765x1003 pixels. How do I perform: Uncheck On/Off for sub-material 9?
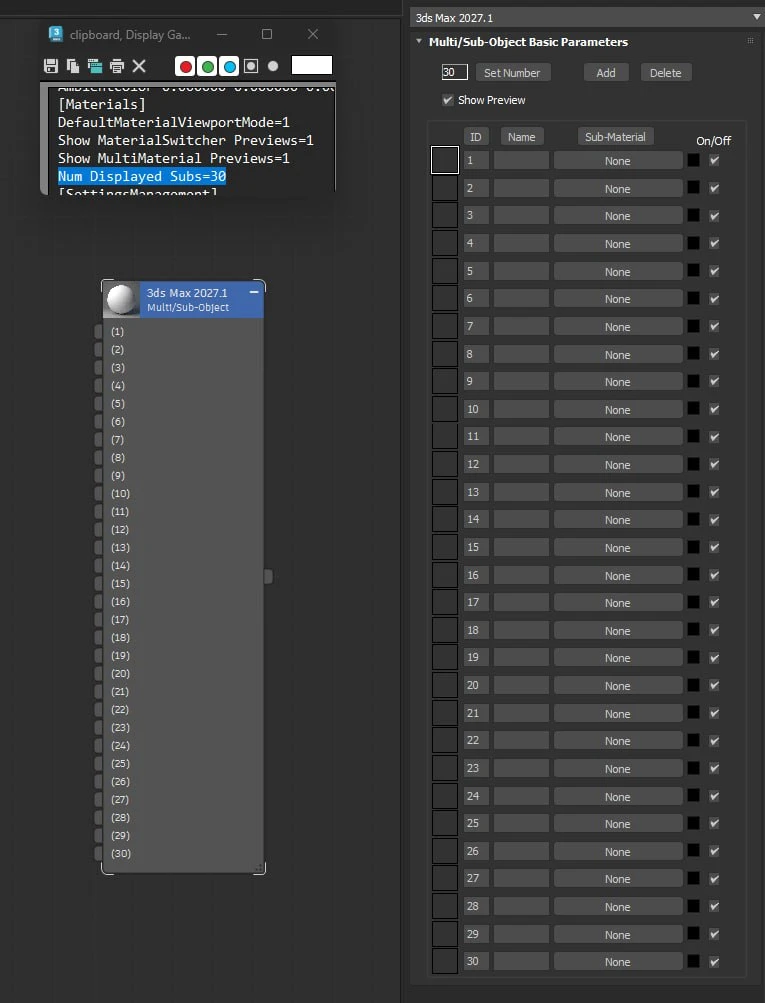(x=714, y=381)
